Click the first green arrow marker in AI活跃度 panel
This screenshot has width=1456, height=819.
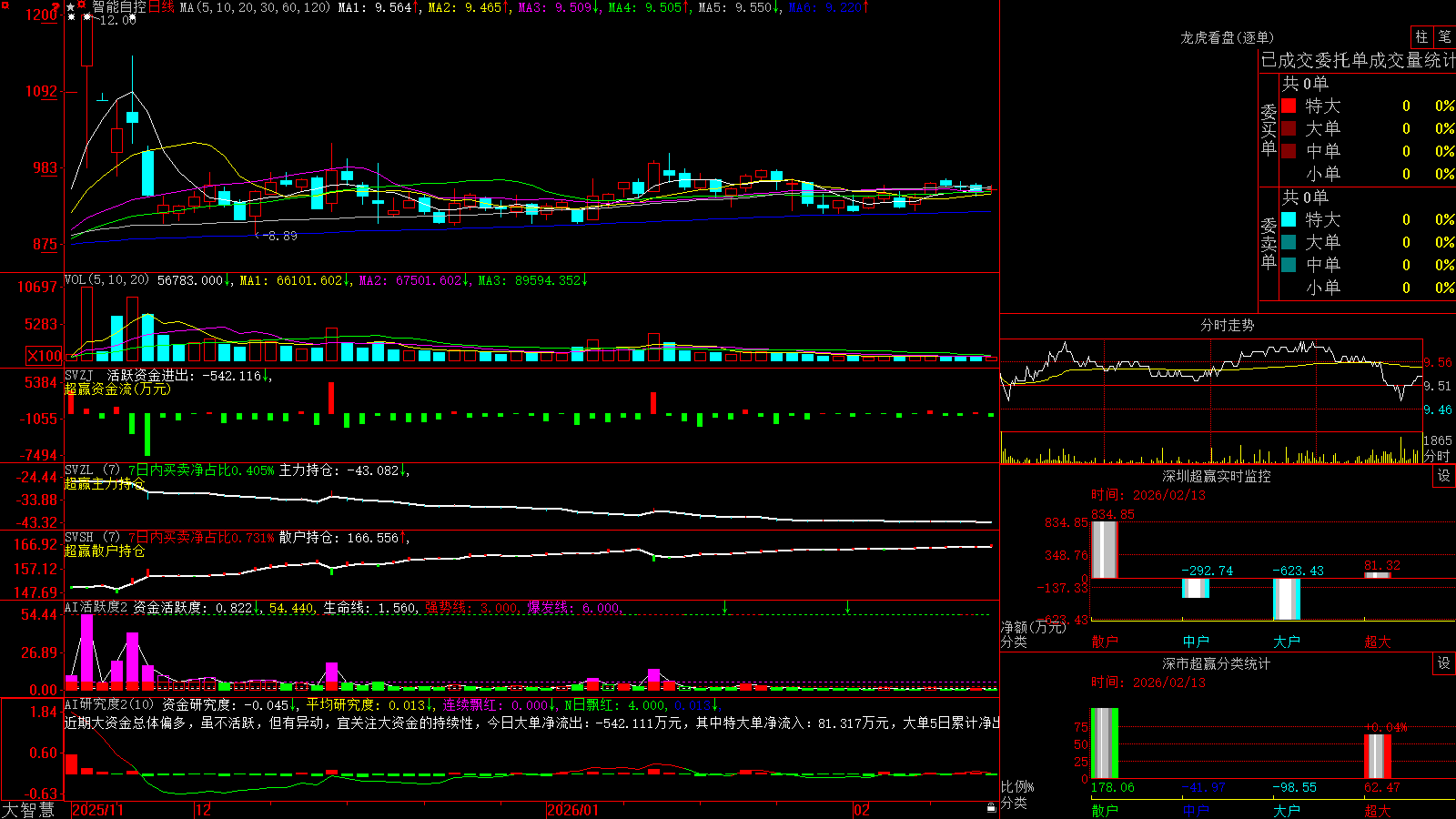(724, 607)
